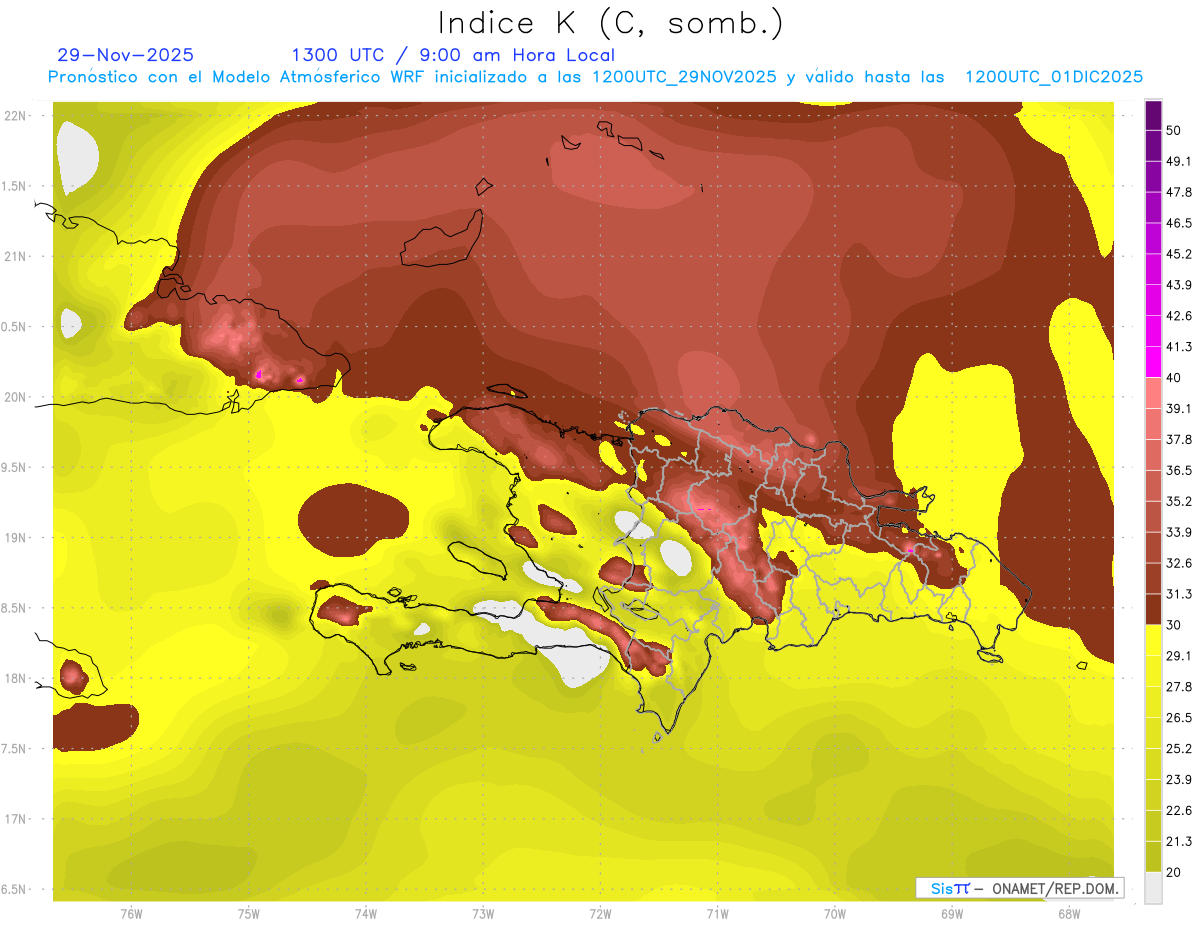Screen dimensions: 1200x927
Task: Click the '70W' longitude axis label
Action: 835,914
